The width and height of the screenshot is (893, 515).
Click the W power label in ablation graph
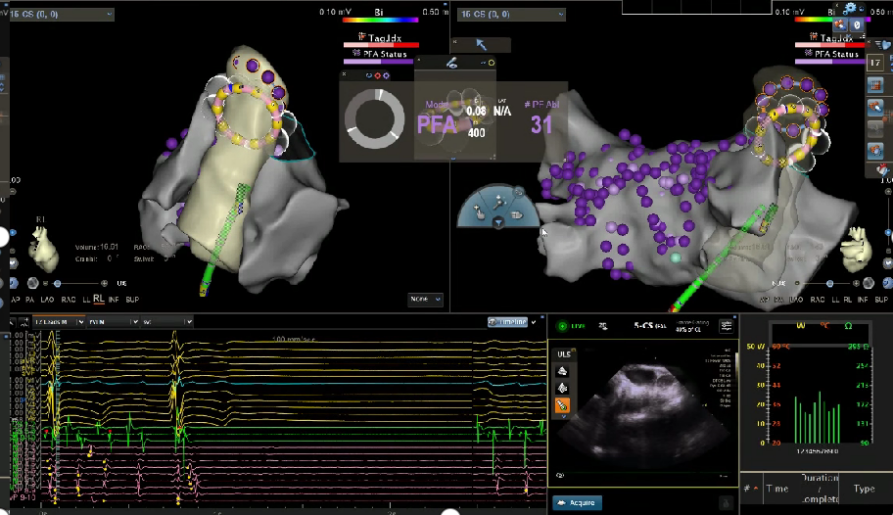(x=801, y=325)
